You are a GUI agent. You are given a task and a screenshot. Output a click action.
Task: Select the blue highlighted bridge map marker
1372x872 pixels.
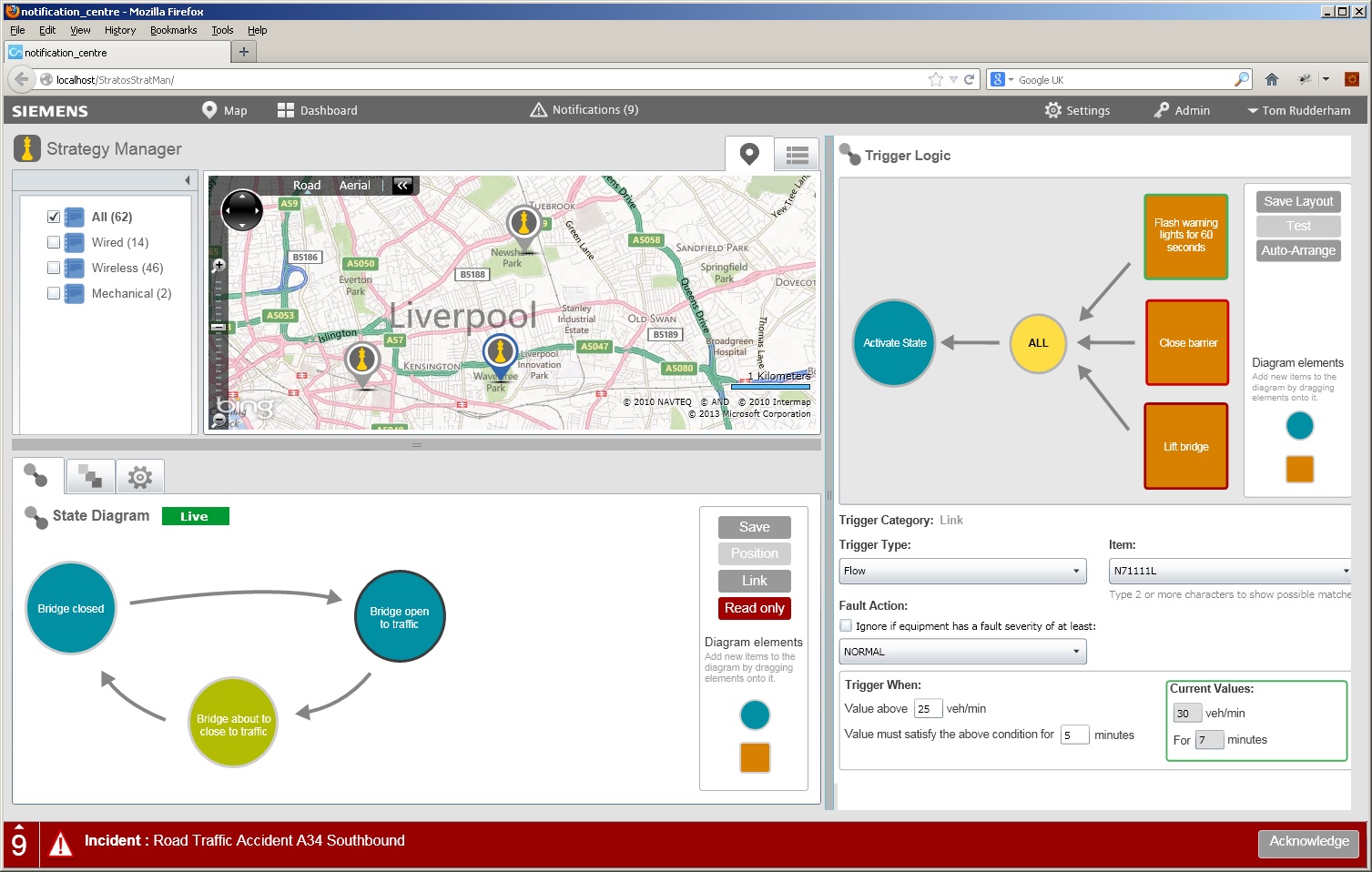(500, 352)
